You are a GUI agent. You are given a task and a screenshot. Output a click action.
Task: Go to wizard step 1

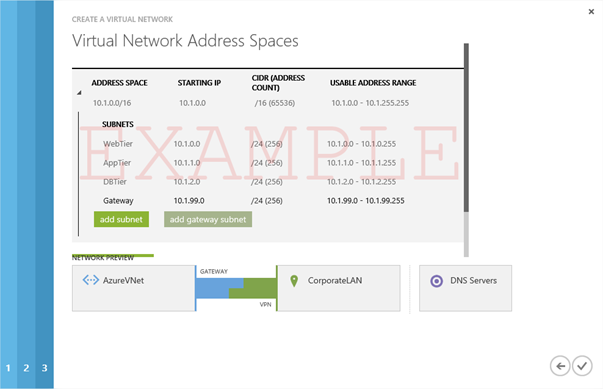pyautogui.click(x=8, y=368)
